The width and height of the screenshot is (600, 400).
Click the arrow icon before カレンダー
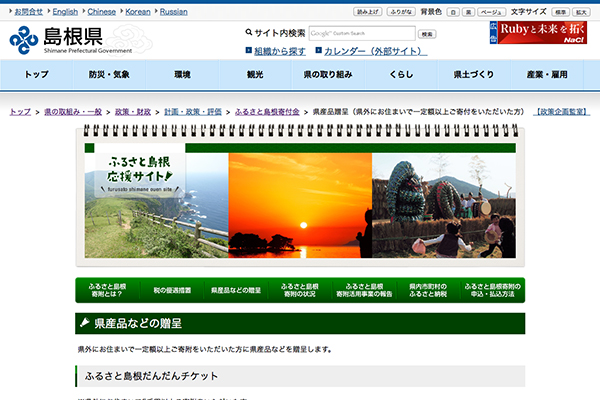click(318, 50)
